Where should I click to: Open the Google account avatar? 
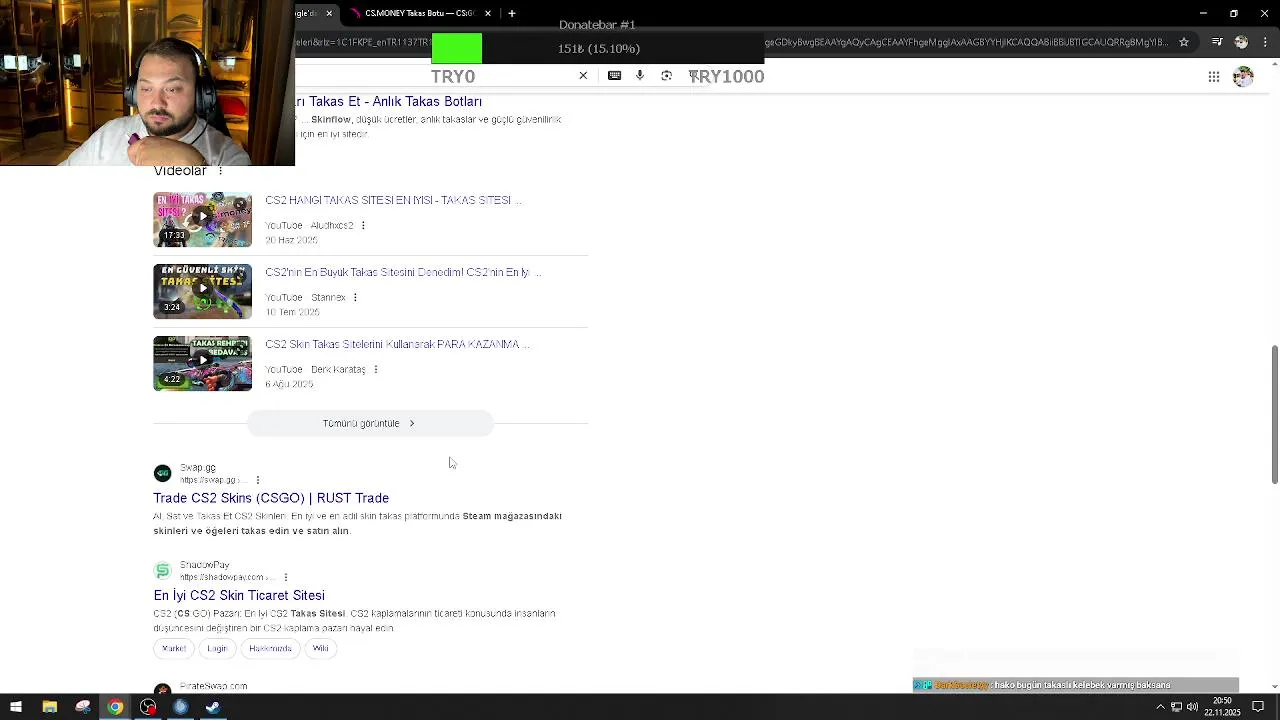tap(1243, 77)
